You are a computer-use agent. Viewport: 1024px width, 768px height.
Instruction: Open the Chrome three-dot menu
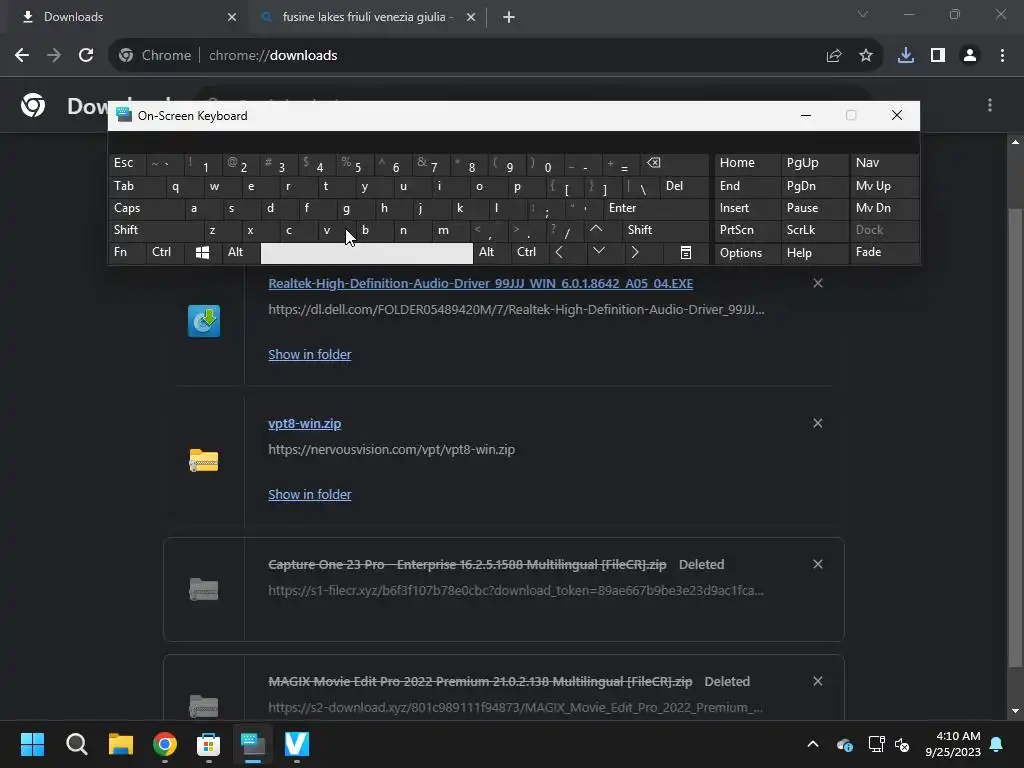[x=1002, y=56]
